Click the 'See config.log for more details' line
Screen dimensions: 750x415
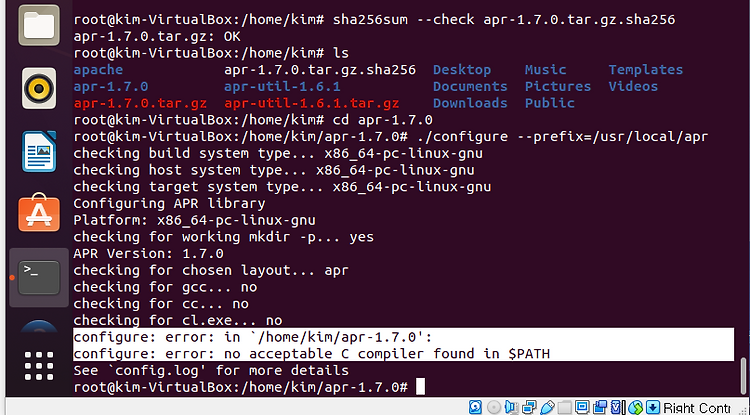pos(211,371)
